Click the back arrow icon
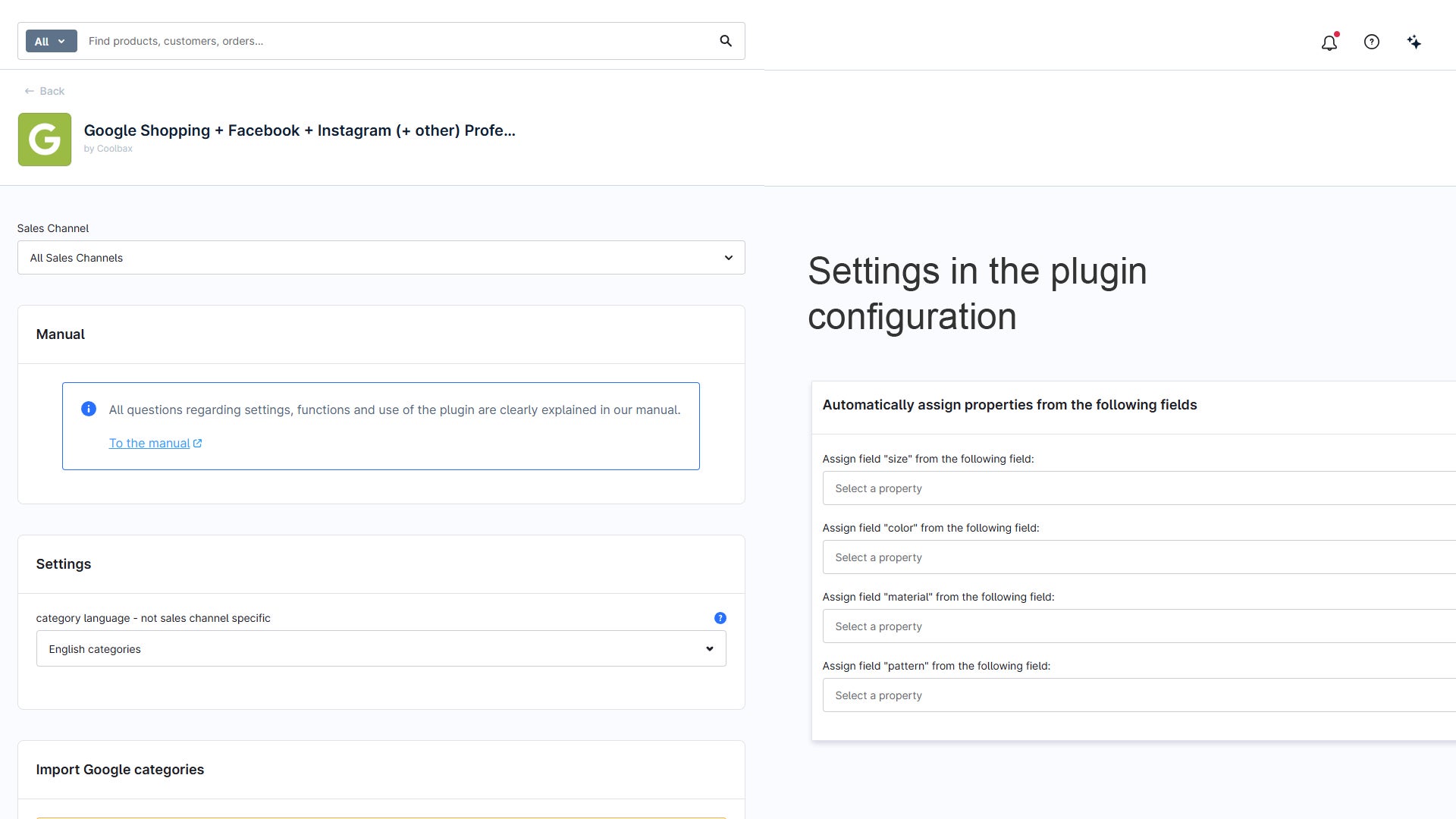The height and width of the screenshot is (819, 1456). click(29, 91)
